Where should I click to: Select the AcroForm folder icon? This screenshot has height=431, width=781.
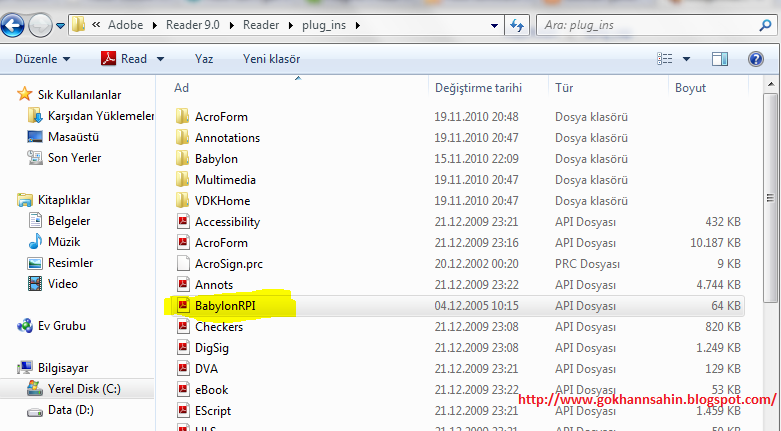(183, 117)
